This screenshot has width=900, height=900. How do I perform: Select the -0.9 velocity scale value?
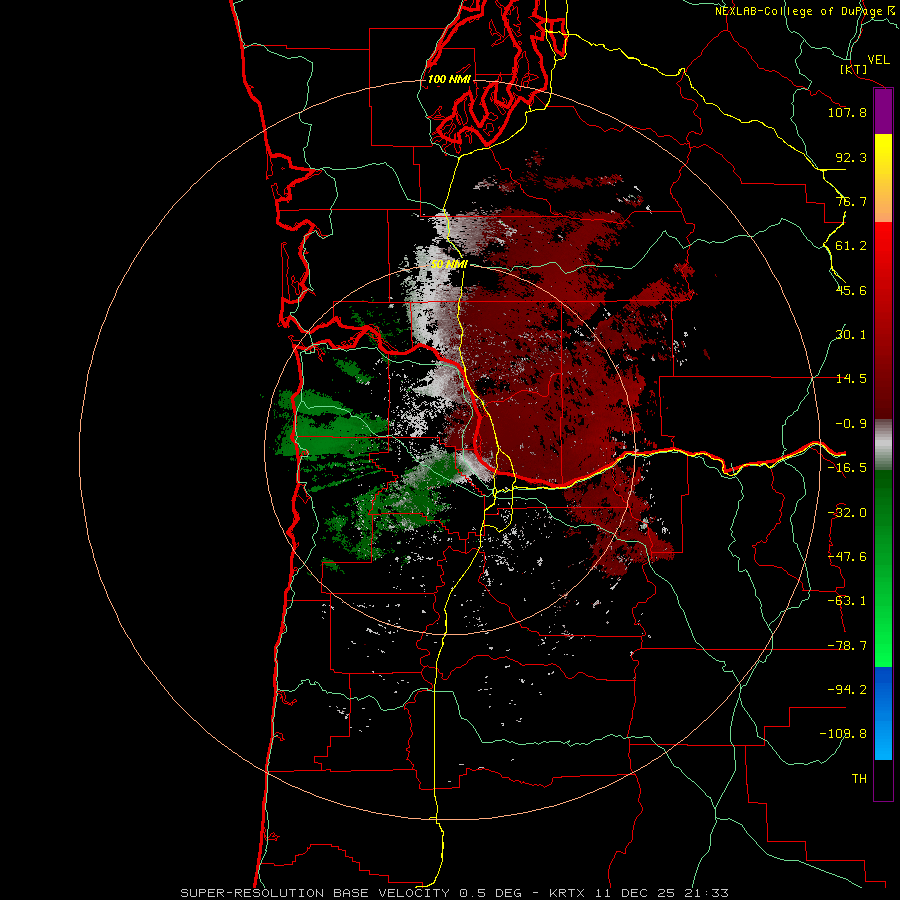click(x=851, y=424)
